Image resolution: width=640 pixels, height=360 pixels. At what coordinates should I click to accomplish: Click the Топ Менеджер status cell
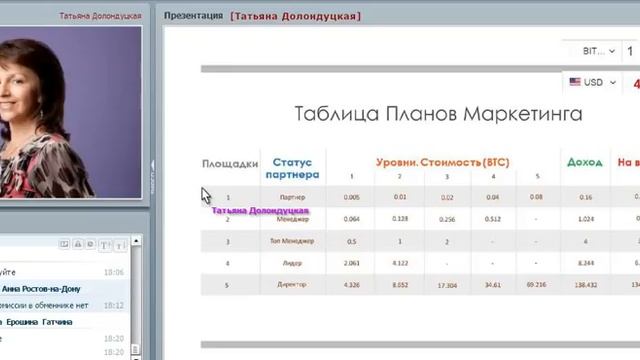click(292, 241)
